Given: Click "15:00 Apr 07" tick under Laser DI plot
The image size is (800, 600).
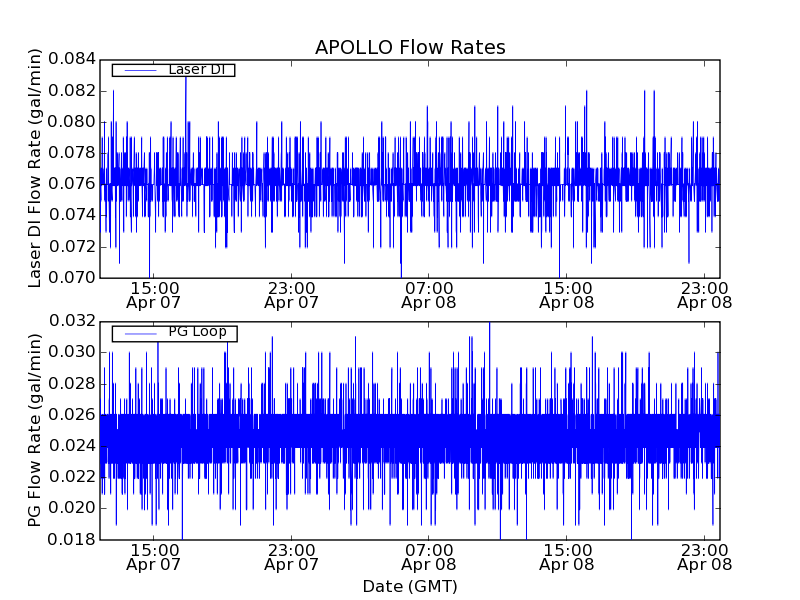Looking at the screenshot, I should [x=154, y=296].
